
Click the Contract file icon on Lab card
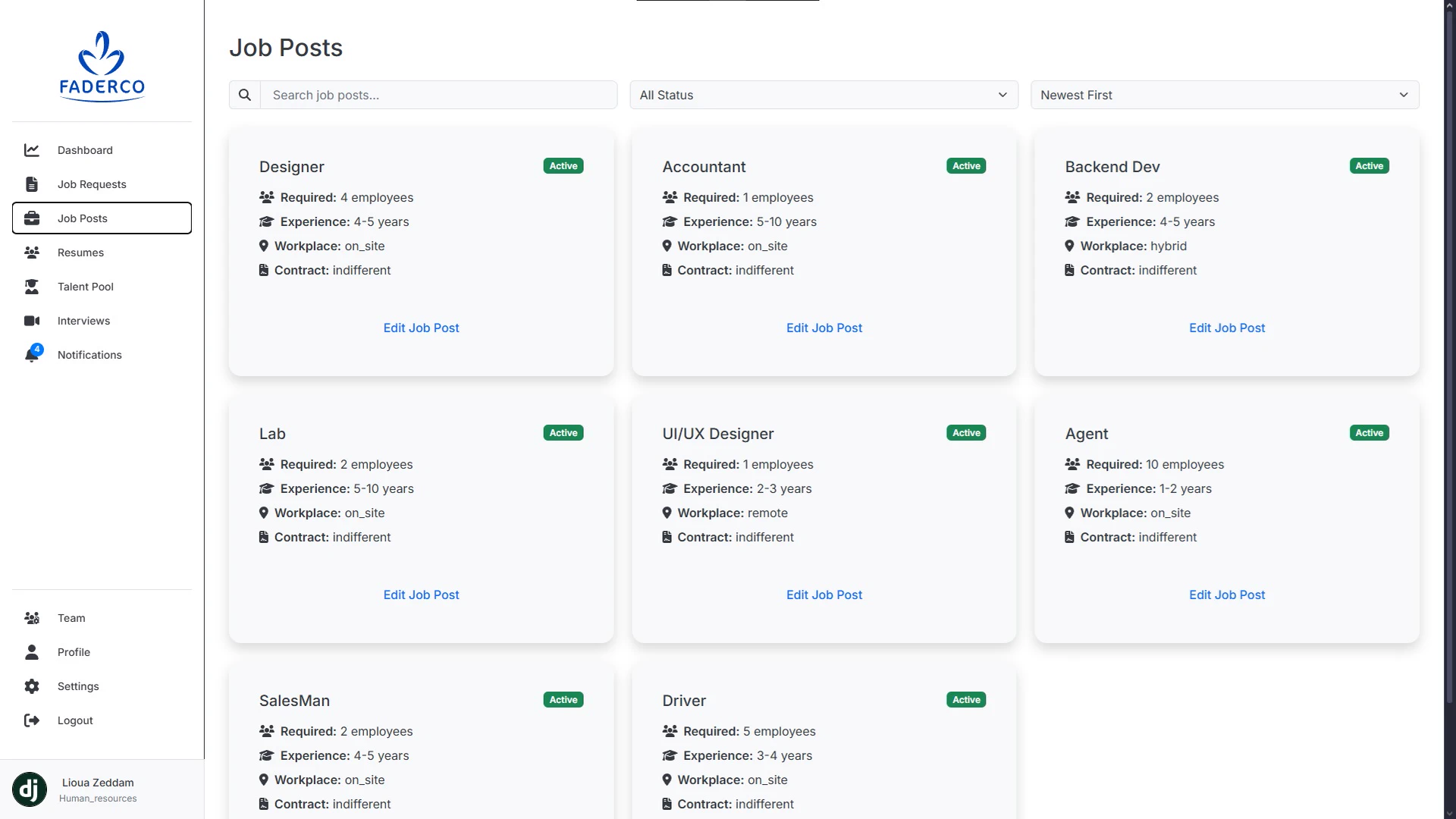coord(264,537)
